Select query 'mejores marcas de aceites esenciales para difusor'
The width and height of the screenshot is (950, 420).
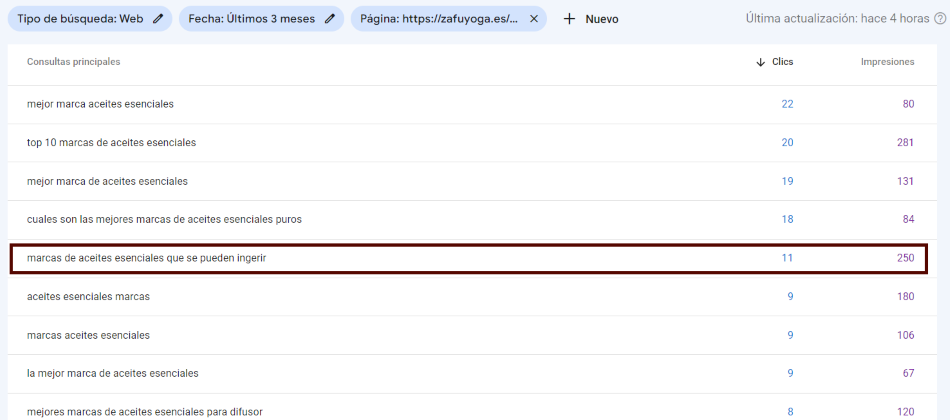coord(145,412)
